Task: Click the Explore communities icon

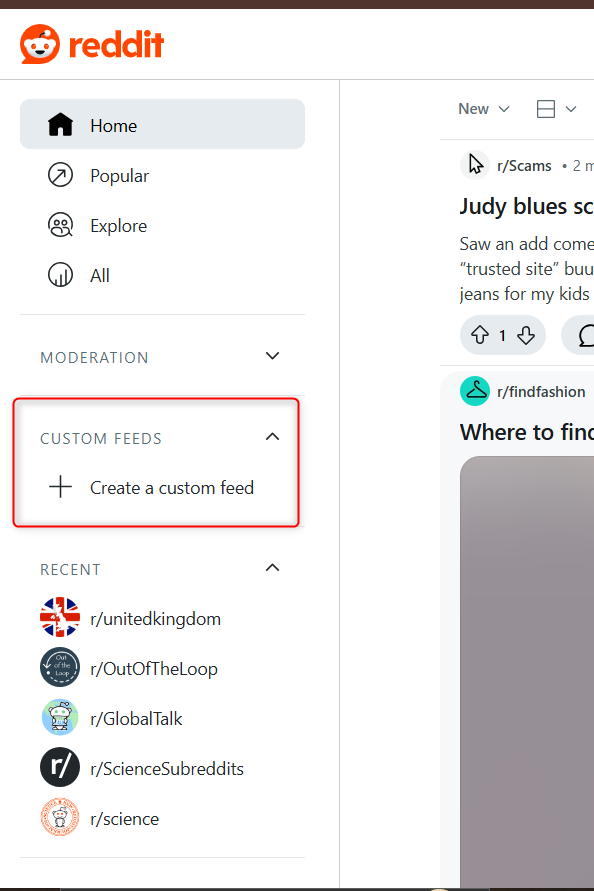Action: click(x=60, y=225)
